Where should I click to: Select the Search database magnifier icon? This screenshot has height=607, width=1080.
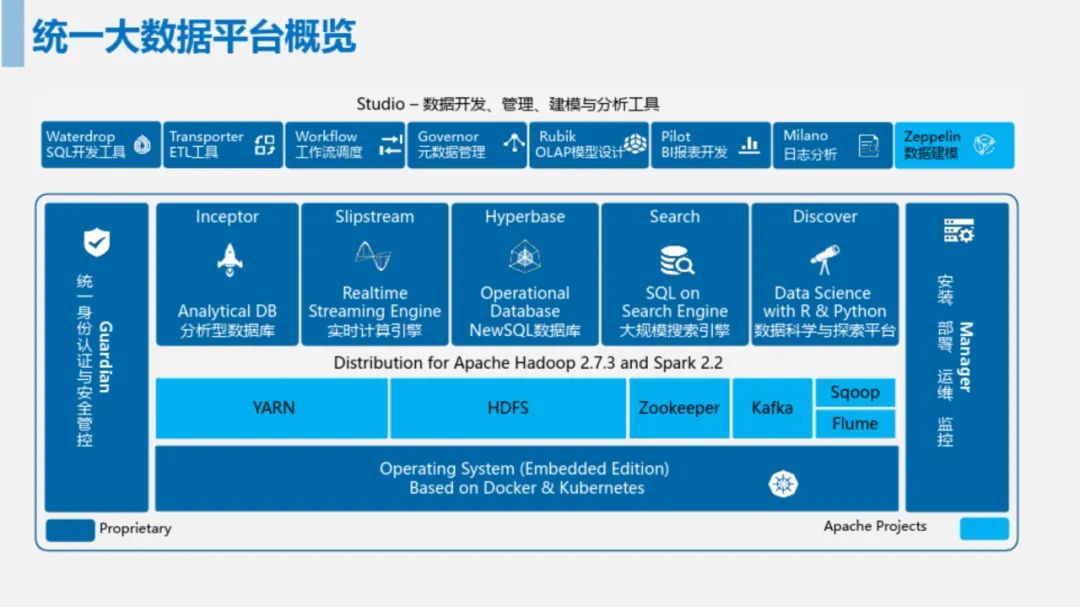676,260
